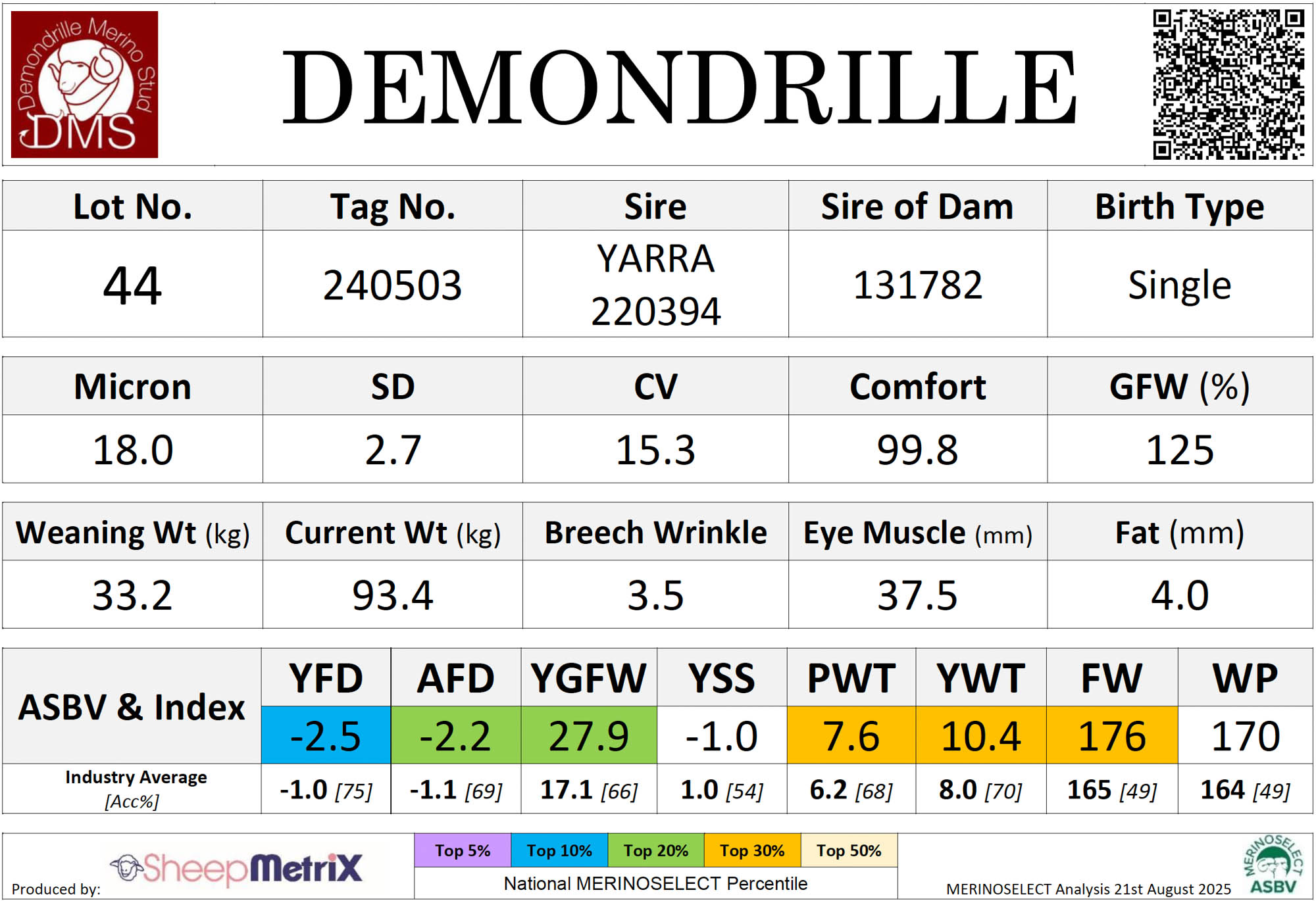Image resolution: width=1316 pixels, height=901 pixels.
Task: Click the MERINOSELECT ASBV logo
Action: (1273, 865)
